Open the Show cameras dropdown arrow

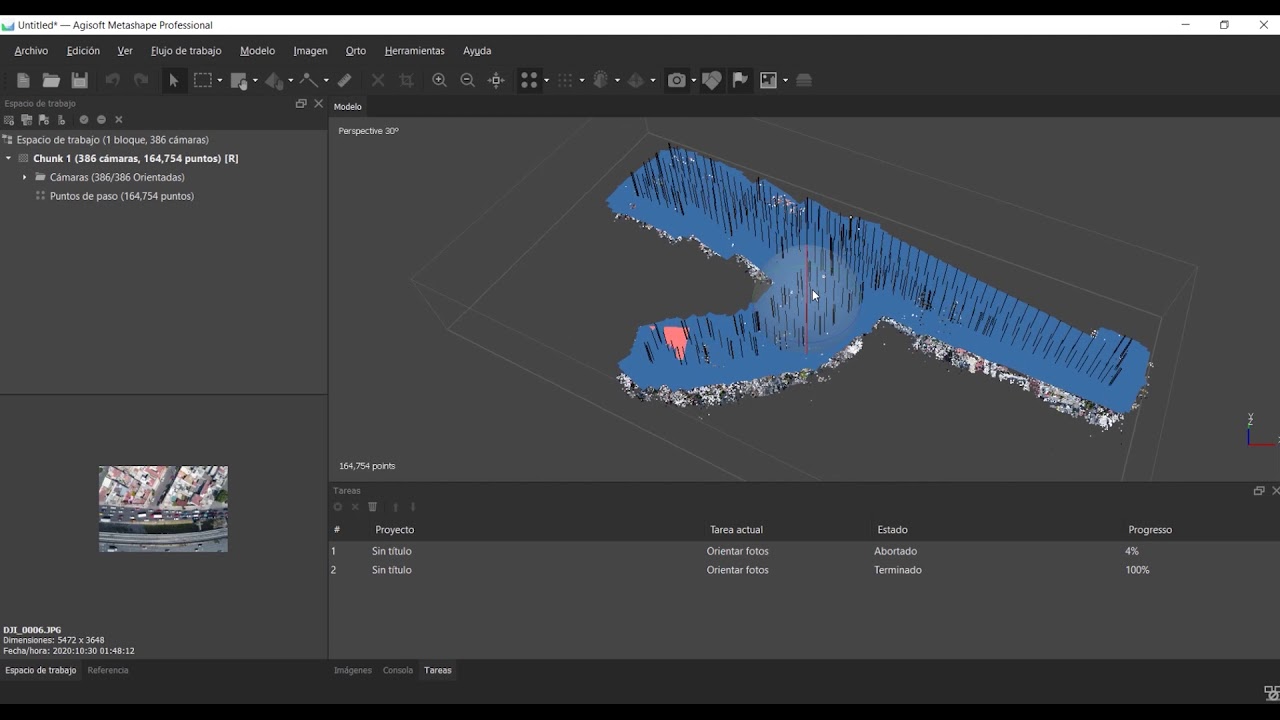694,81
